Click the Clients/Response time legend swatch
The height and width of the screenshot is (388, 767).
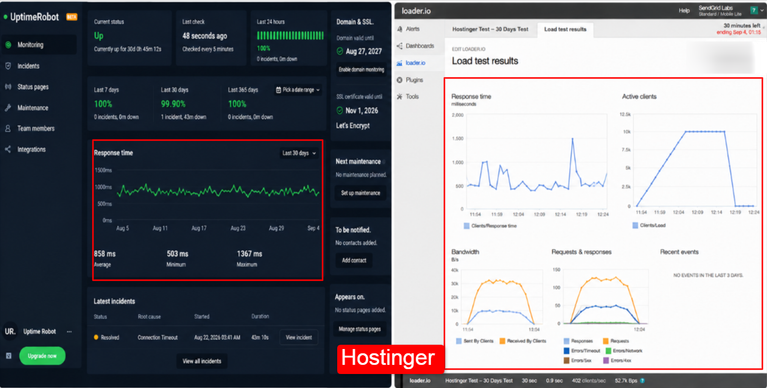467,226
